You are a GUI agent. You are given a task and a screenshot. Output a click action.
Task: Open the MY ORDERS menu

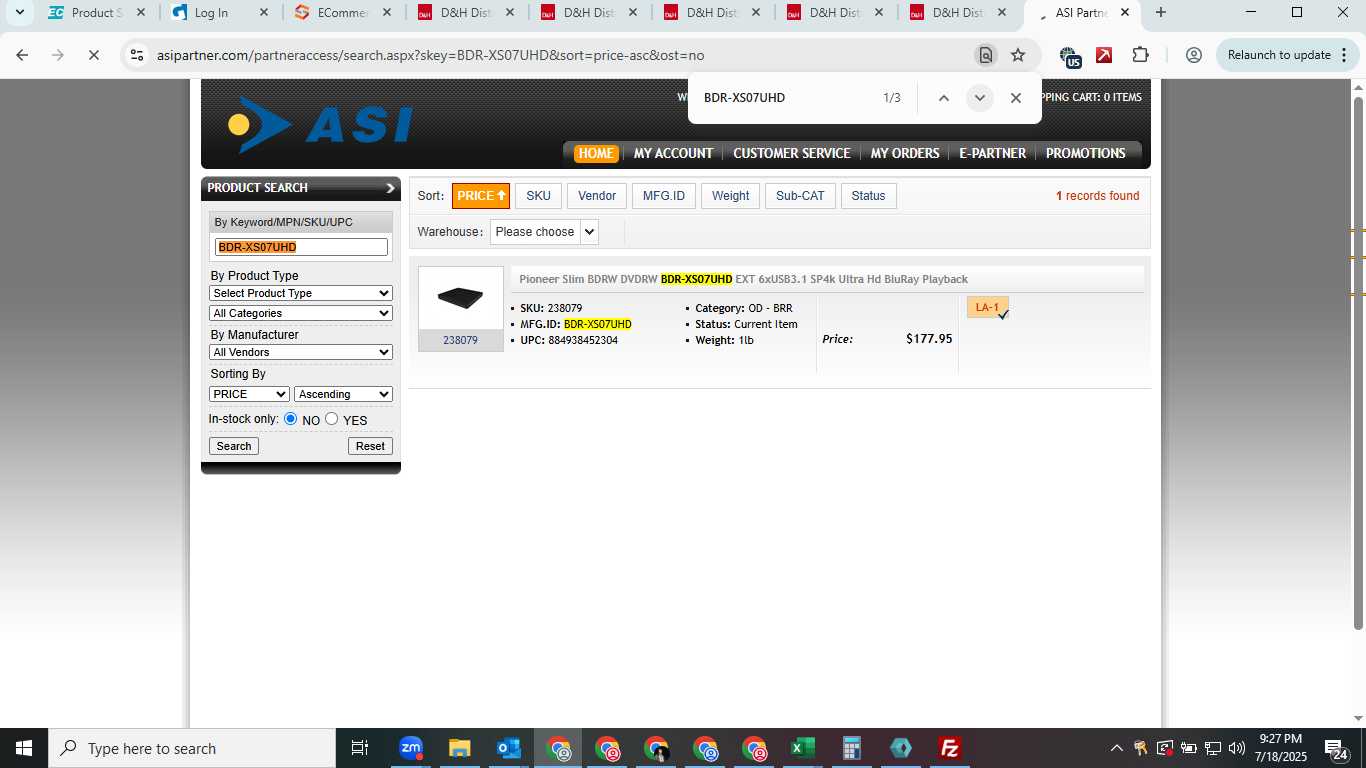pos(905,153)
